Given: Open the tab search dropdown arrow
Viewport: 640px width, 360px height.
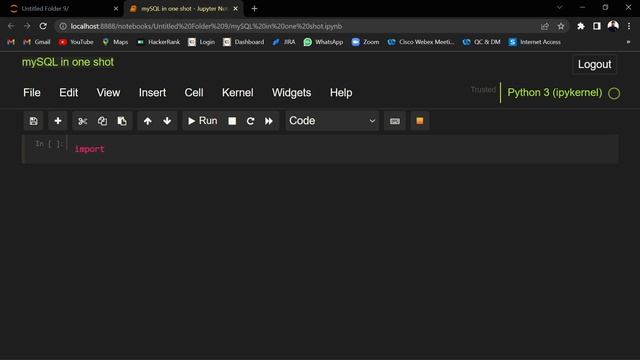Looking at the screenshot, I should [x=560, y=7].
